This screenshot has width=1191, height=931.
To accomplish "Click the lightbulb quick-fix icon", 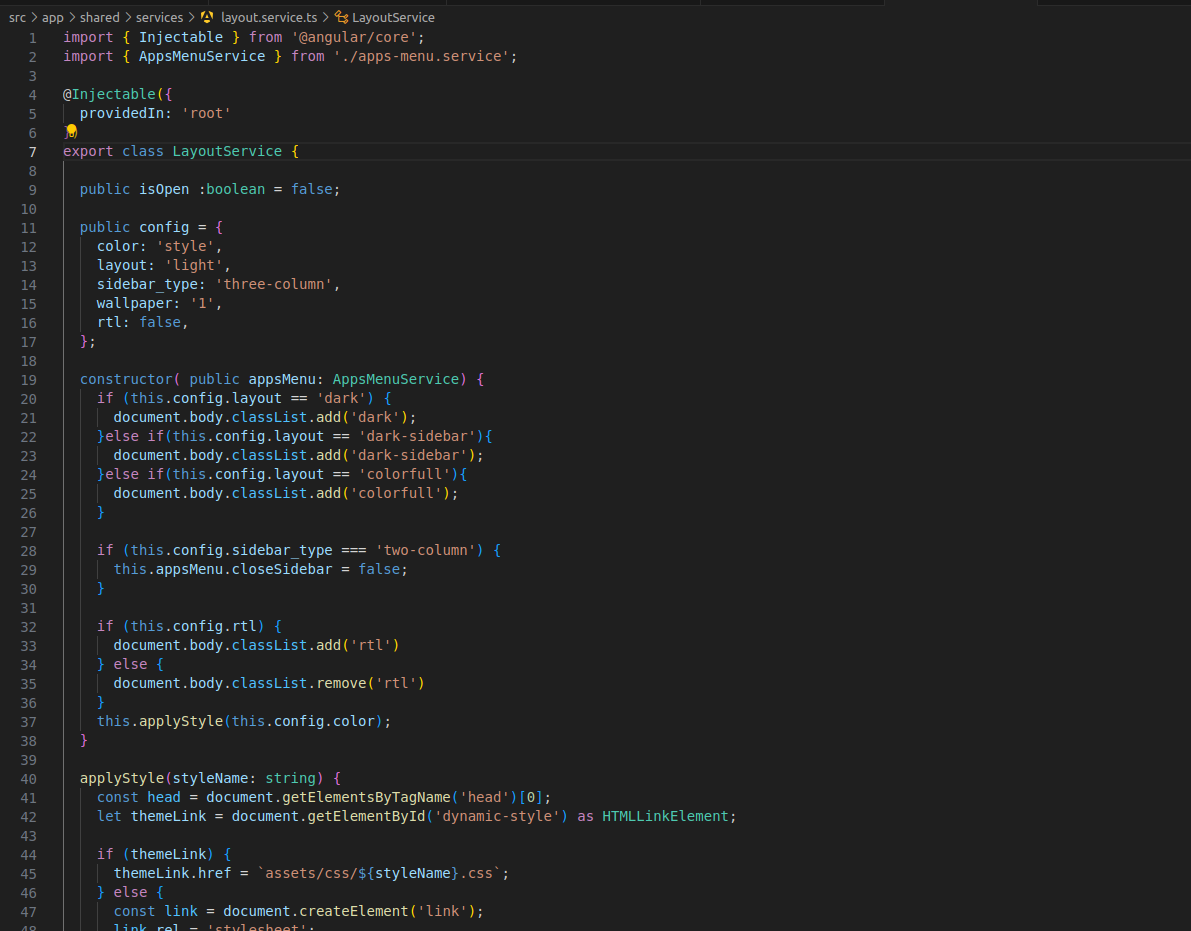I will (x=70, y=132).
